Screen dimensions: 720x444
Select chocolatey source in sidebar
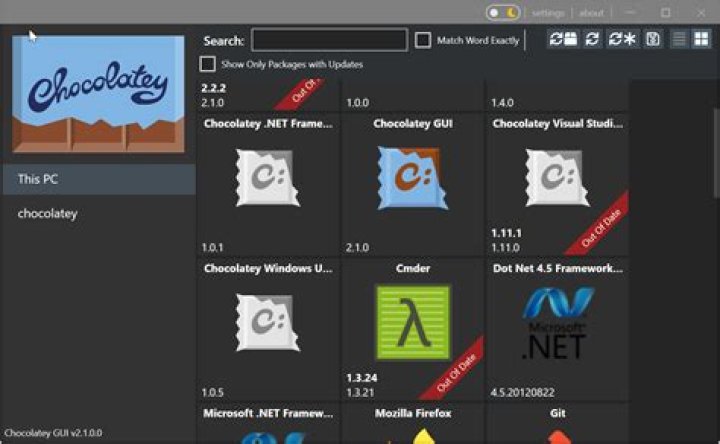99,214
